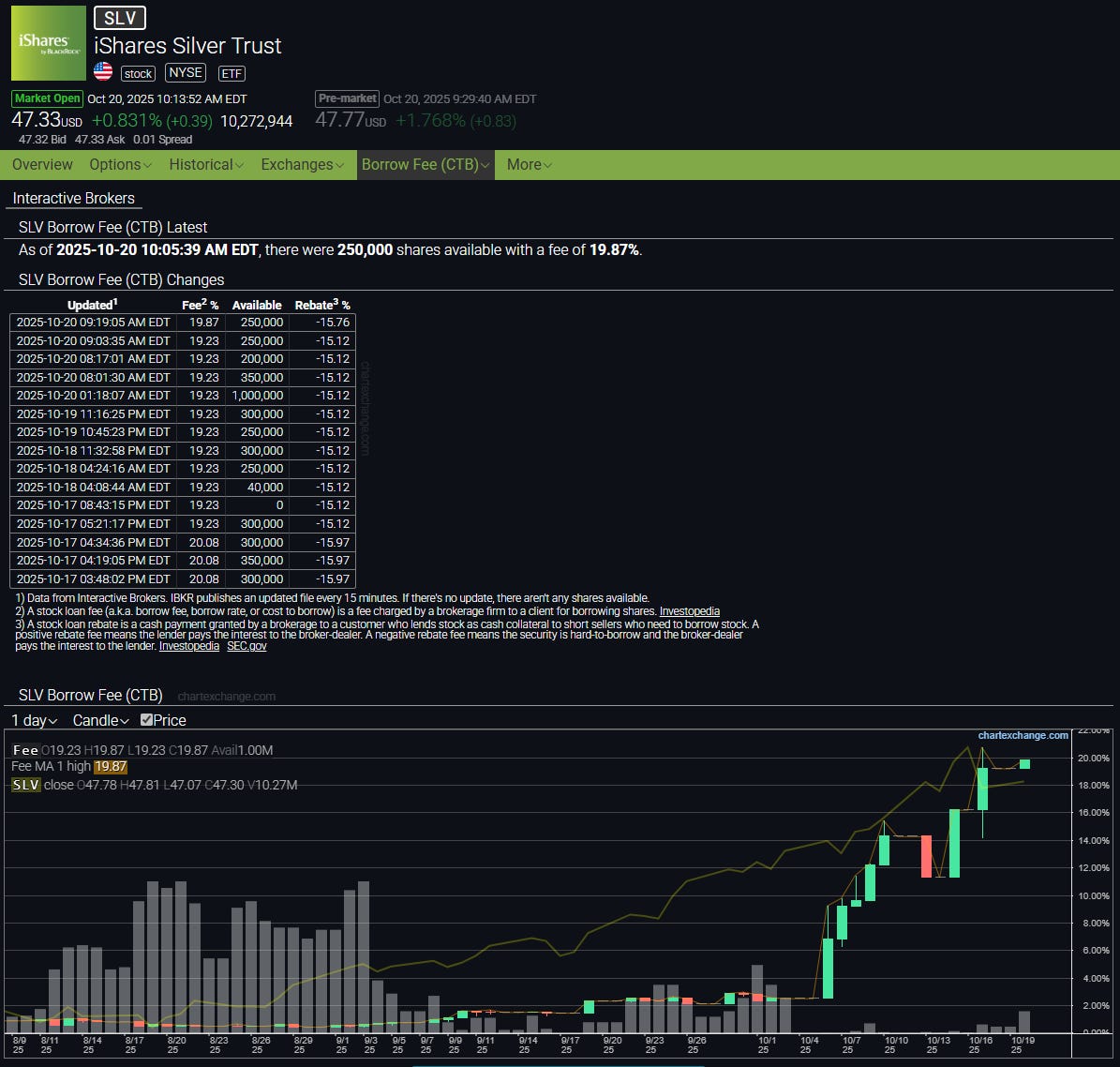Click the Pre-market status badge
This screenshot has width=1120, height=1067.
tap(347, 98)
